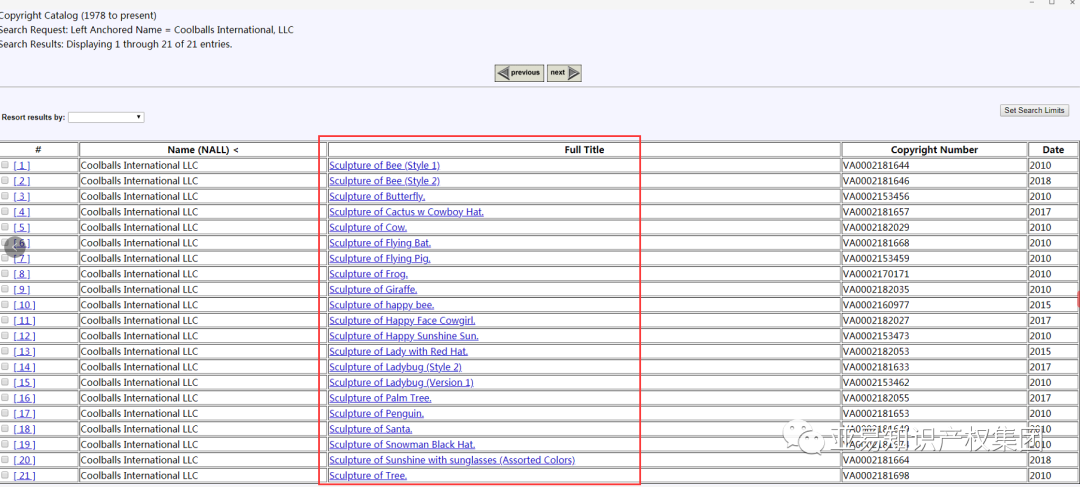Open Sculpture of Tree link
1080x487 pixels.
[x=368, y=475]
